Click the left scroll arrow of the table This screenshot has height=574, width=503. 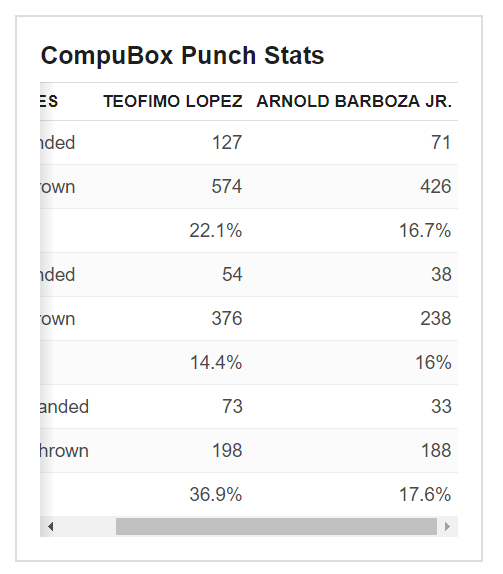[51, 526]
